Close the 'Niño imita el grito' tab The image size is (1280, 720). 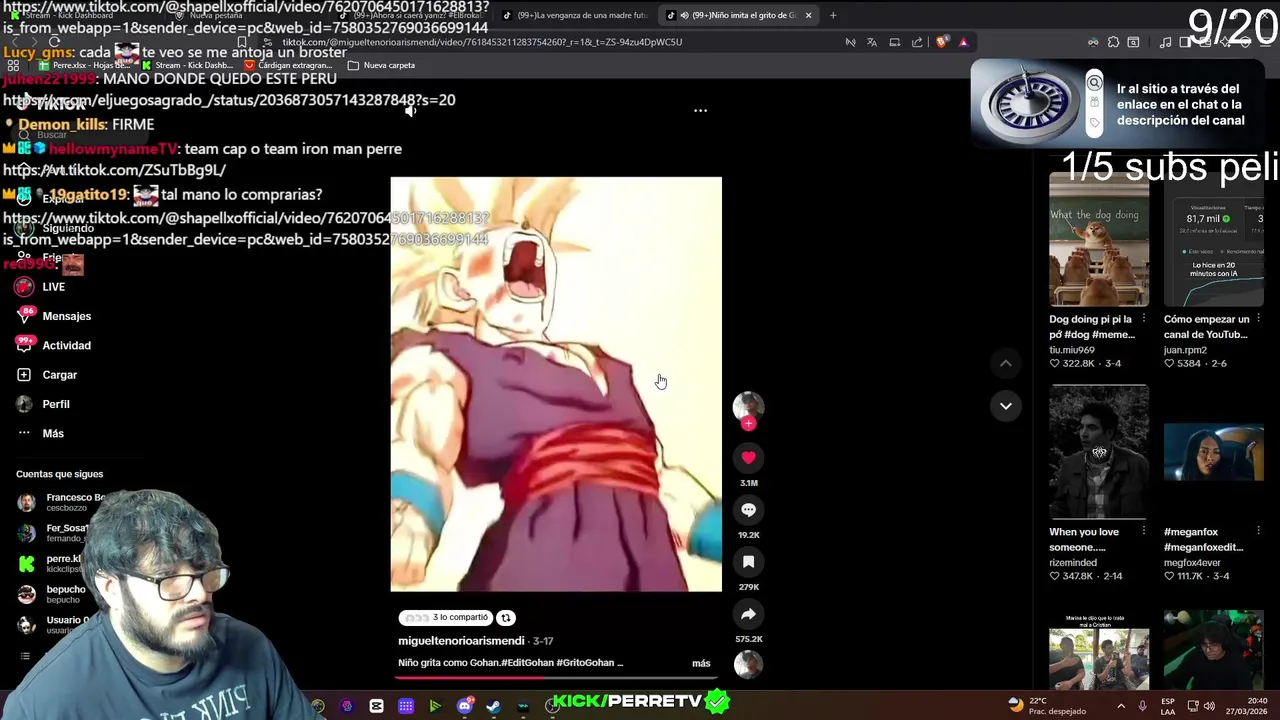[808, 15]
